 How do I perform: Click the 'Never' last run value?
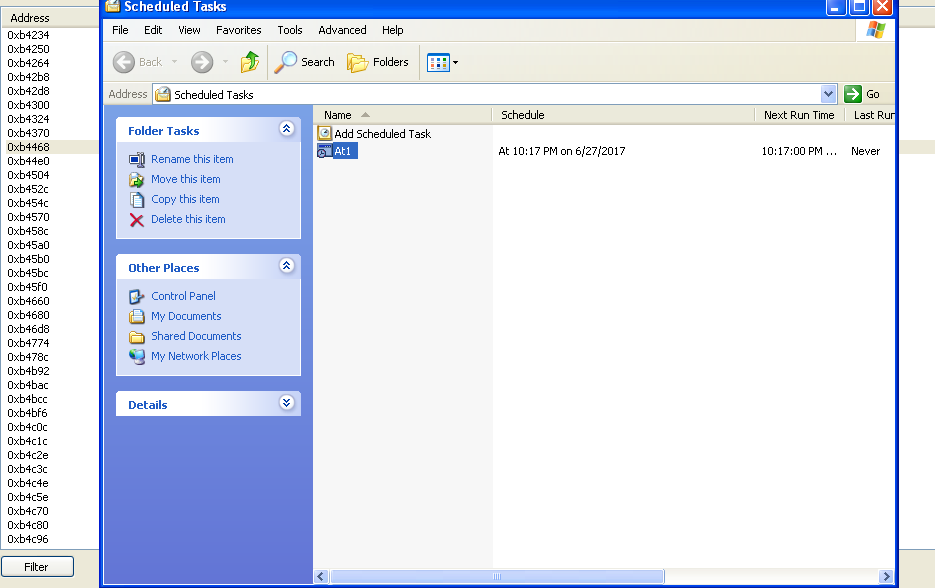865,151
